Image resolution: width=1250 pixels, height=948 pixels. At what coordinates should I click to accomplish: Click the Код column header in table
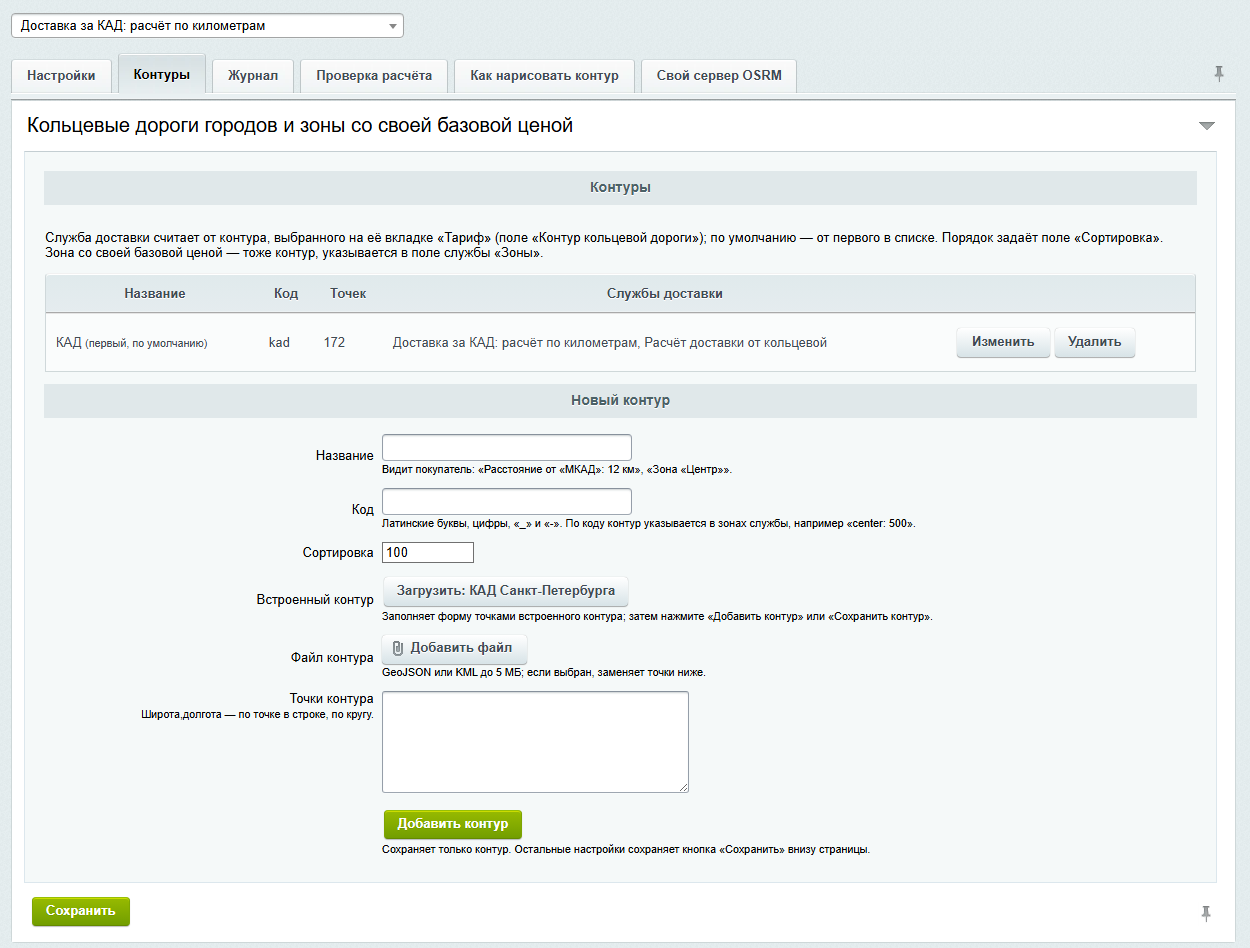286,294
